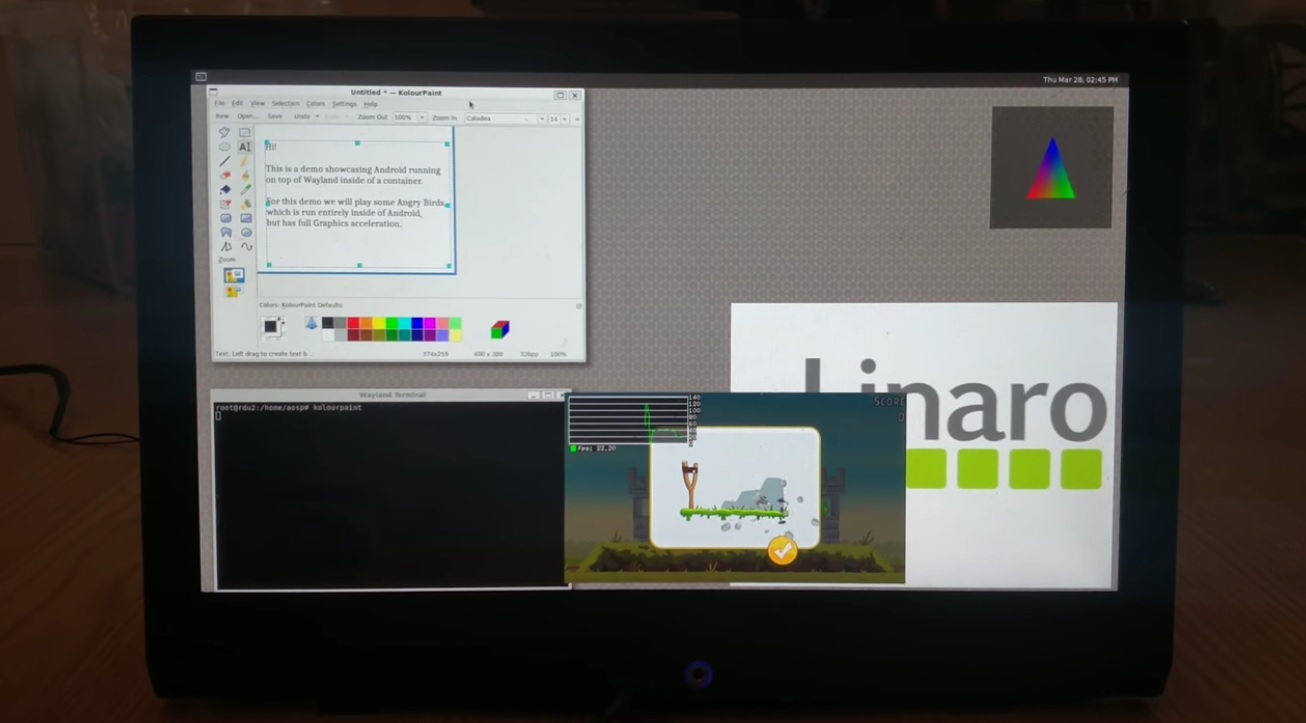Open the Undo history dropdown arrow
Screen dimensions: 1306x723
click(x=317, y=117)
